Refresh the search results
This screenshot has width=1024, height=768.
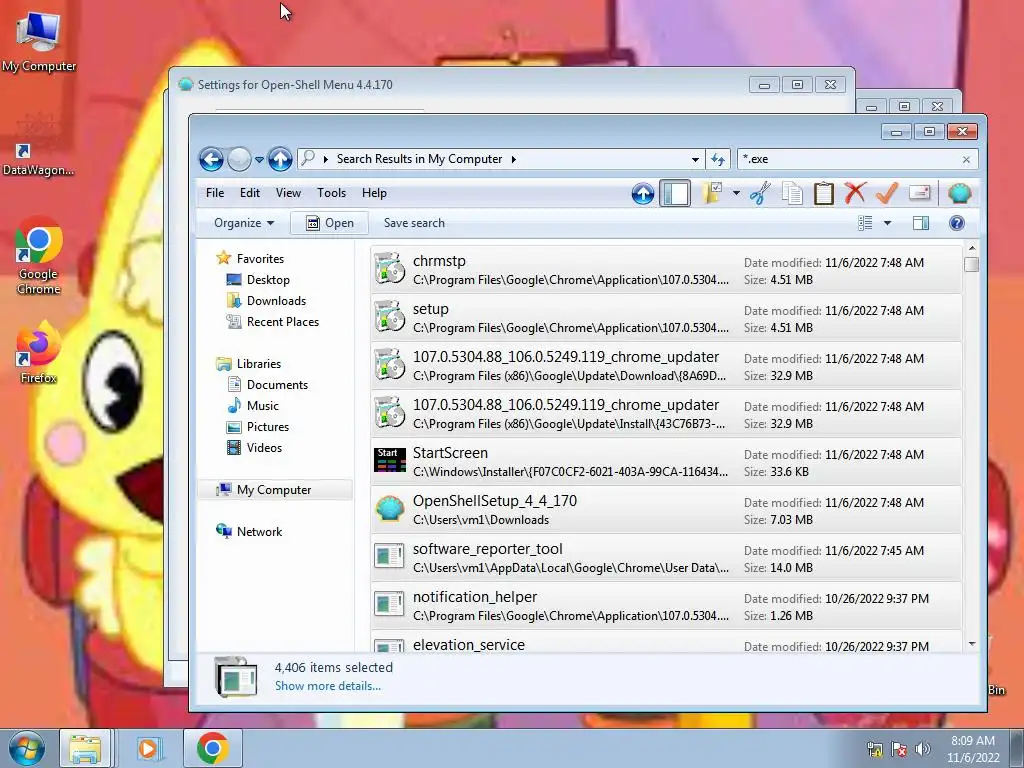click(x=718, y=159)
